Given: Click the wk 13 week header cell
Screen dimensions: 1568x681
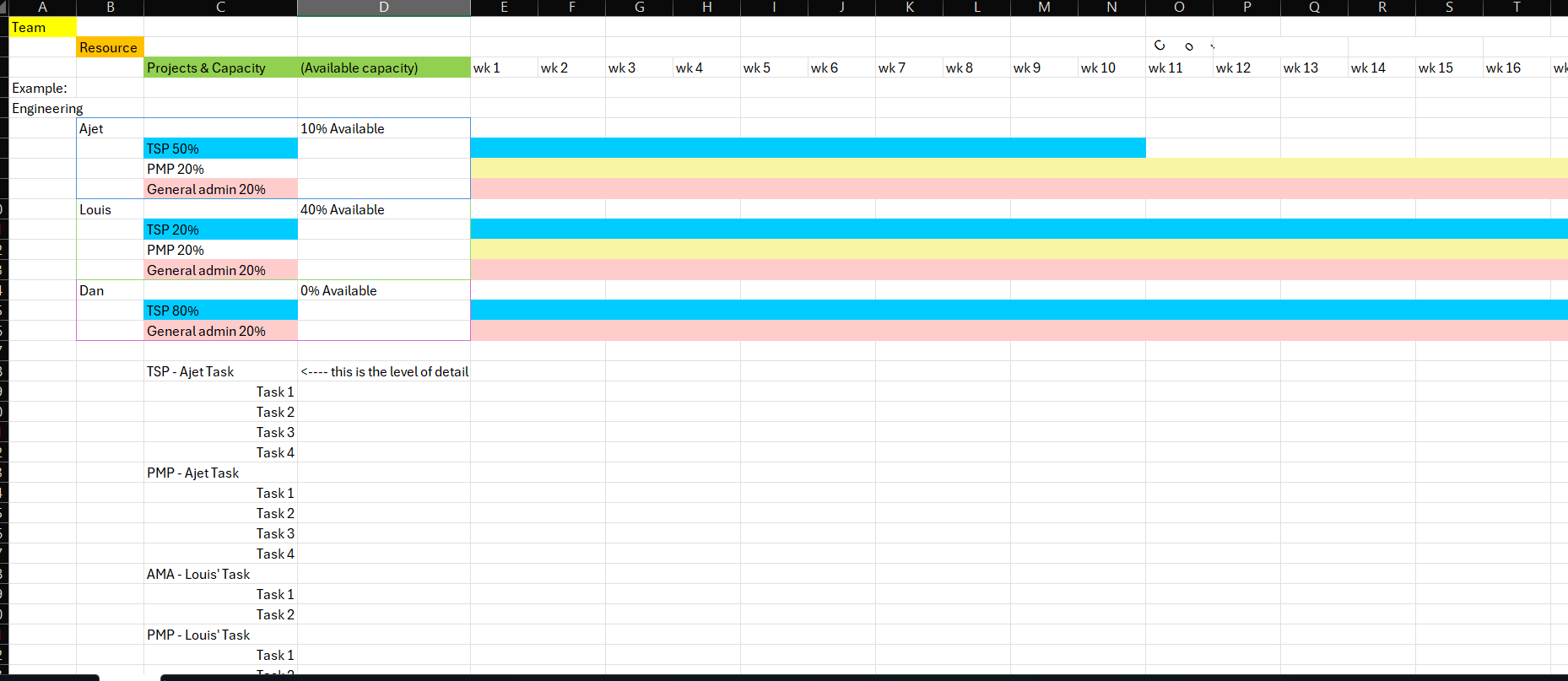Looking at the screenshot, I should pyautogui.click(x=1314, y=68).
